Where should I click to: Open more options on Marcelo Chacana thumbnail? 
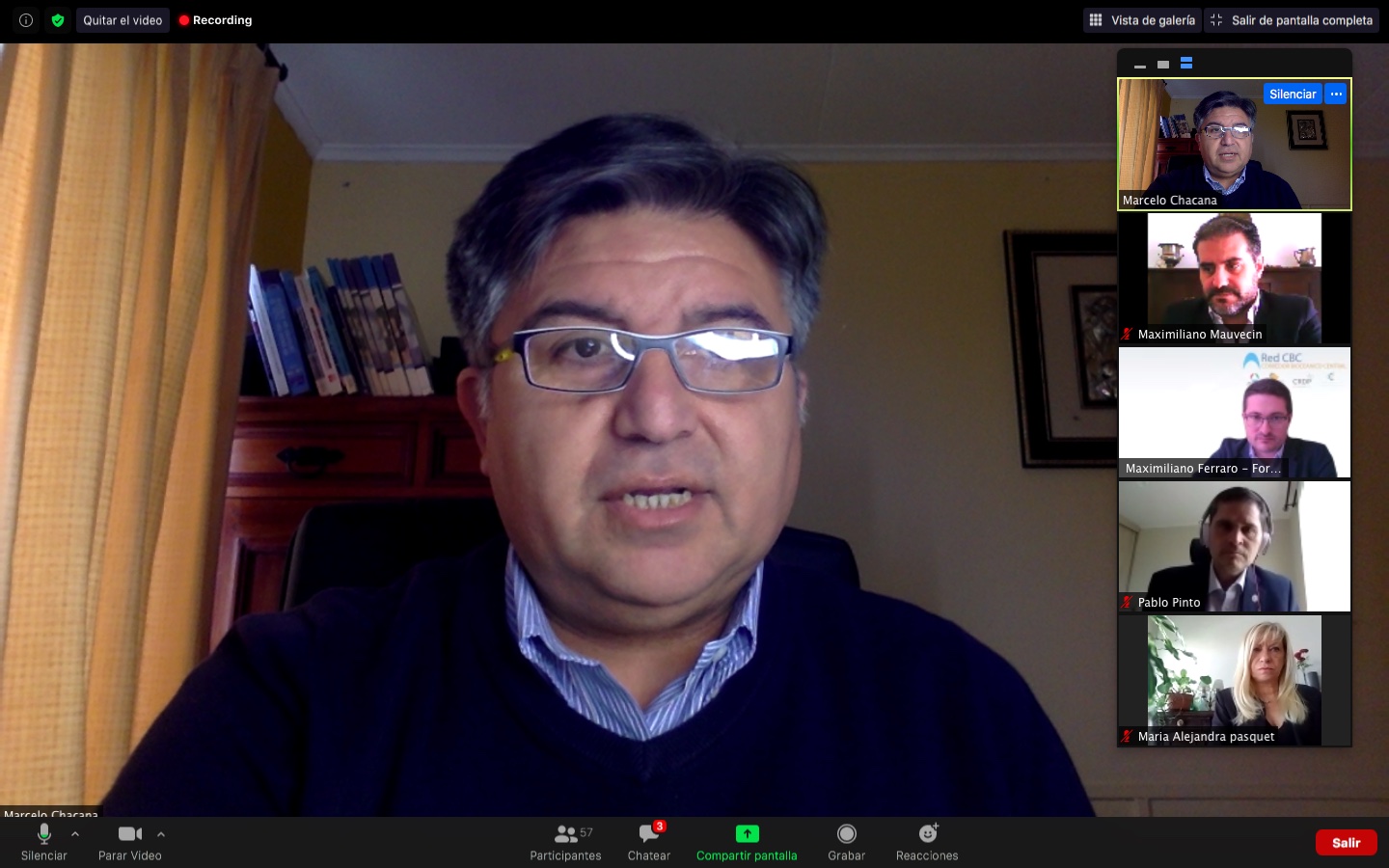tap(1336, 94)
